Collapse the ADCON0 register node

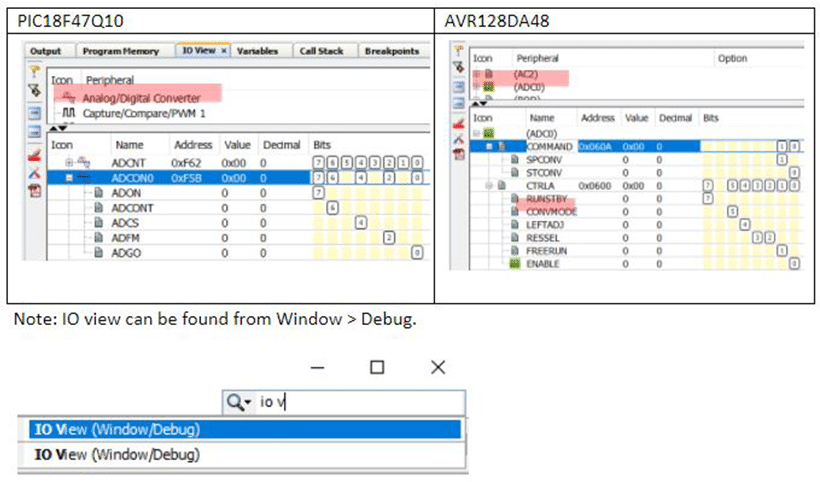click(x=69, y=177)
